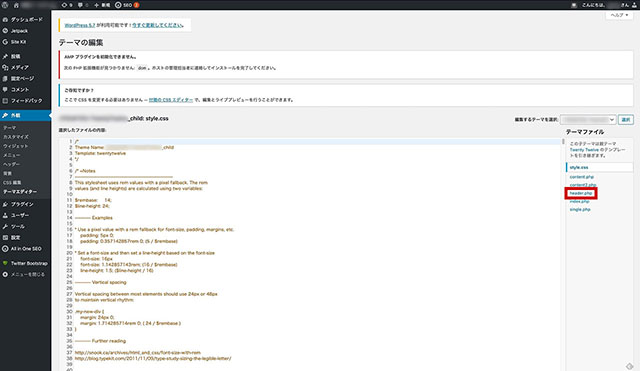Click the blog.typekit.com URL in the code

pos(153,358)
